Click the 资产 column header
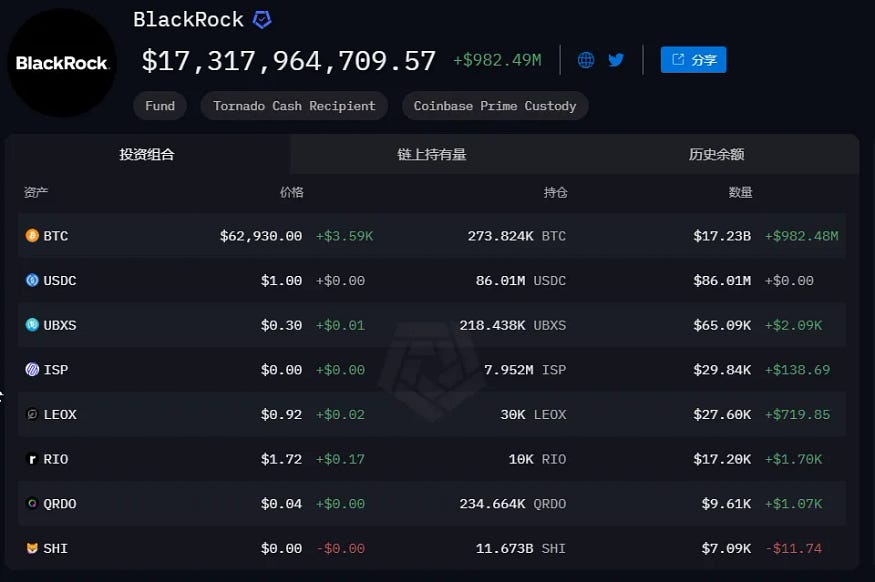This screenshot has height=582, width=875. (36, 193)
